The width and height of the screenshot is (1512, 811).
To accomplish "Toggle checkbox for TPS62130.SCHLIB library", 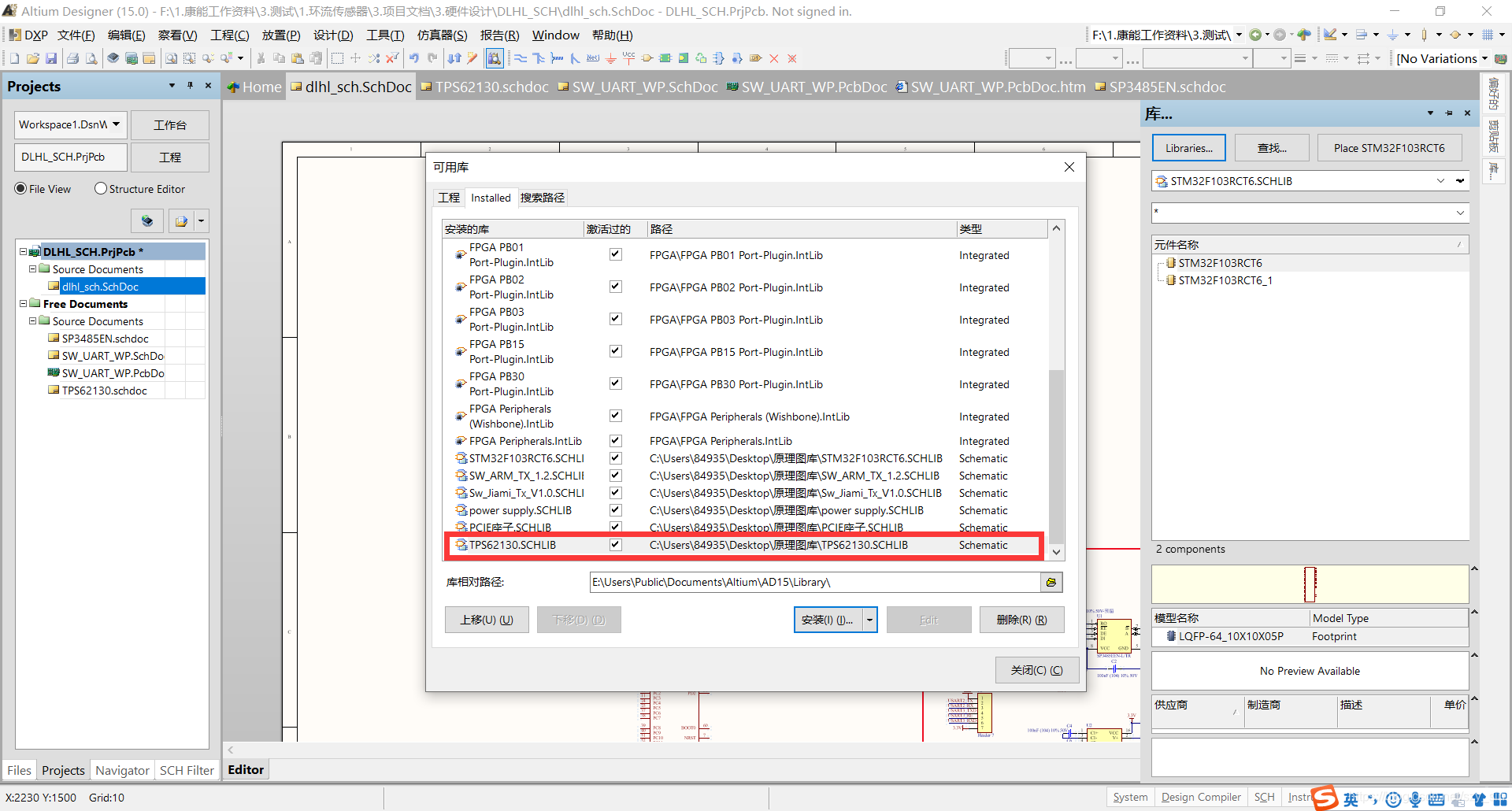I will [616, 544].
